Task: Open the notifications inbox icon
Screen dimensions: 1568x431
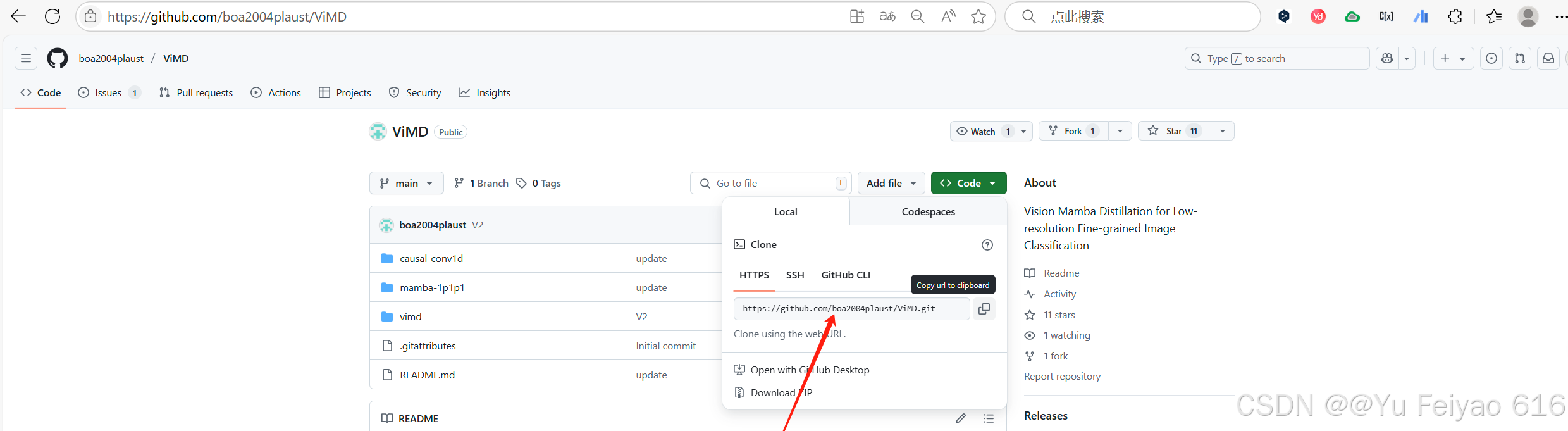Action: [1548, 58]
